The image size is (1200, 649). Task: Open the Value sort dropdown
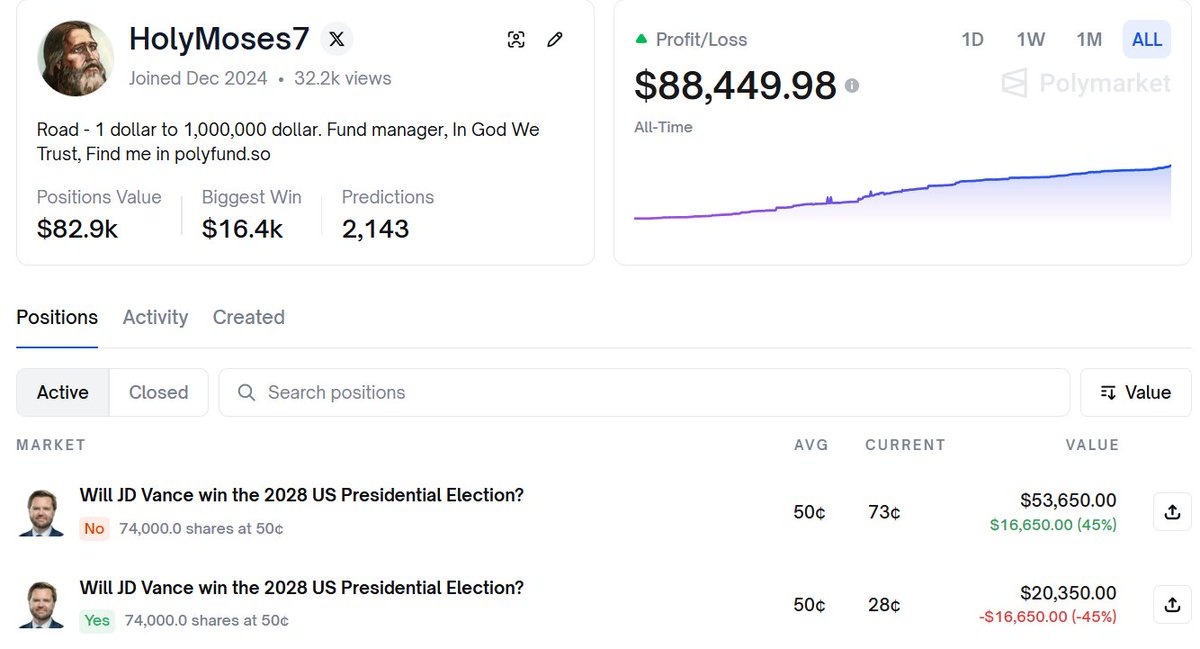click(1136, 393)
